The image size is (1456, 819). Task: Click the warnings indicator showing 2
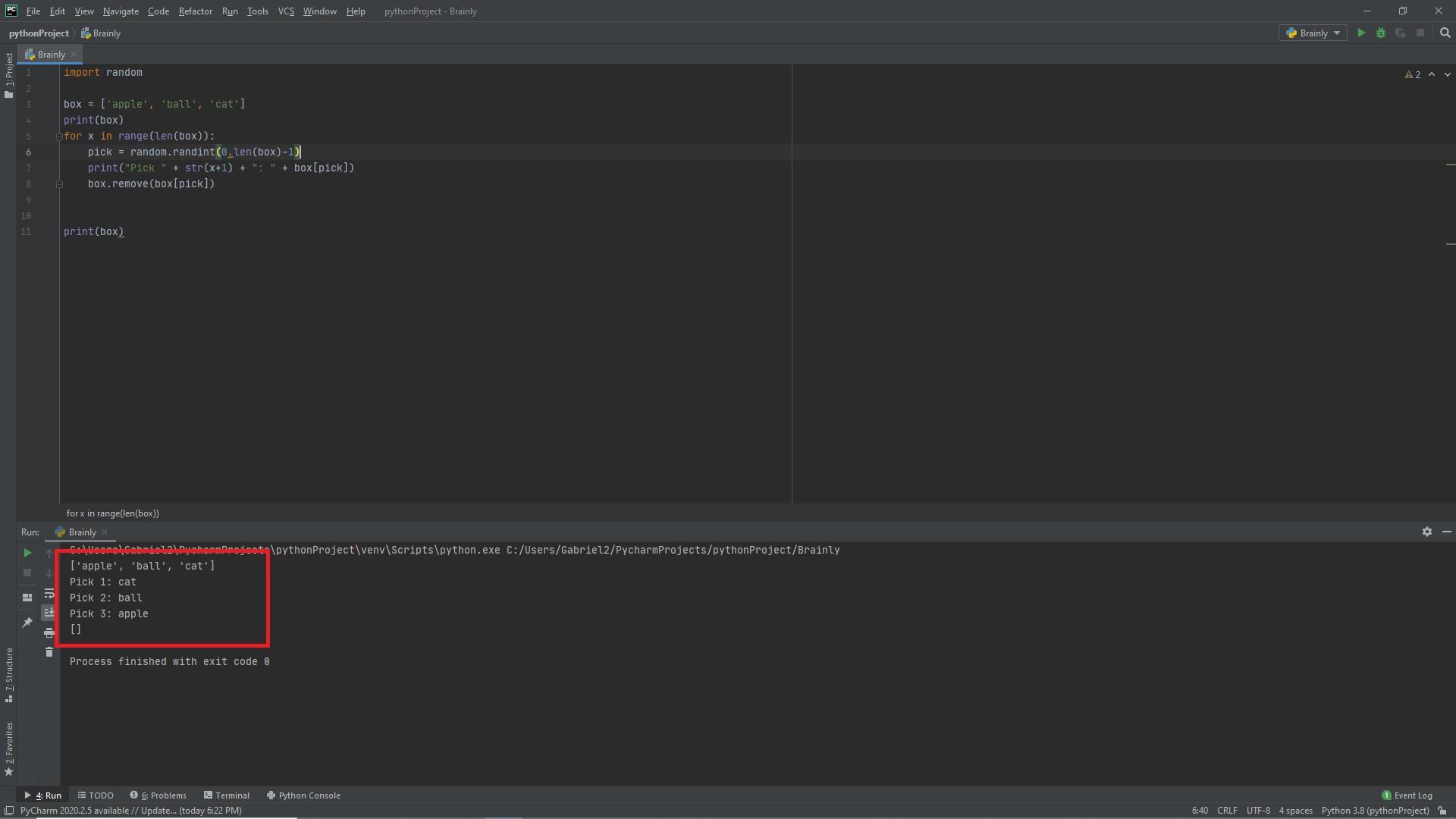[1413, 74]
